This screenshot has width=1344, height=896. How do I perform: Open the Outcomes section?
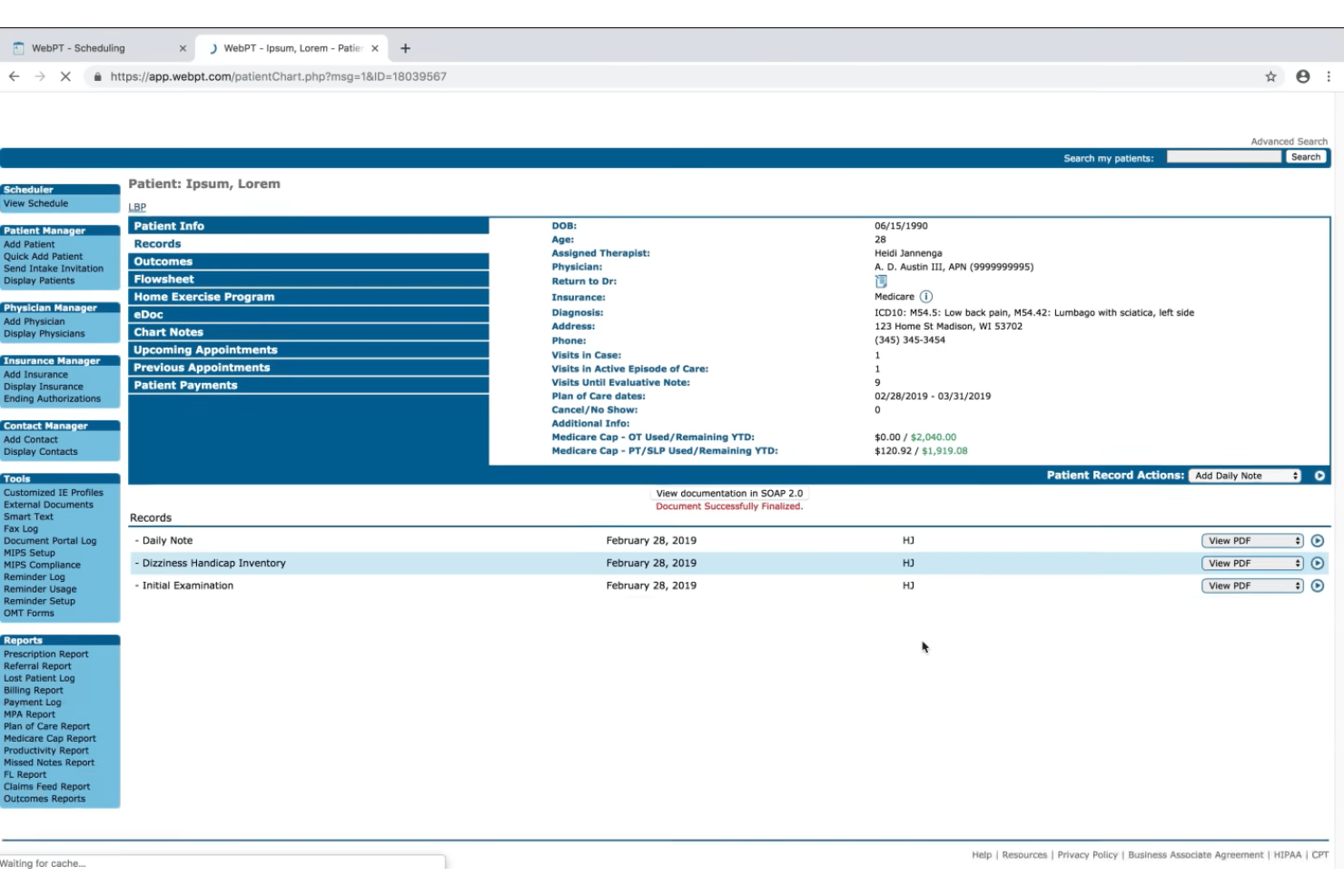point(309,261)
